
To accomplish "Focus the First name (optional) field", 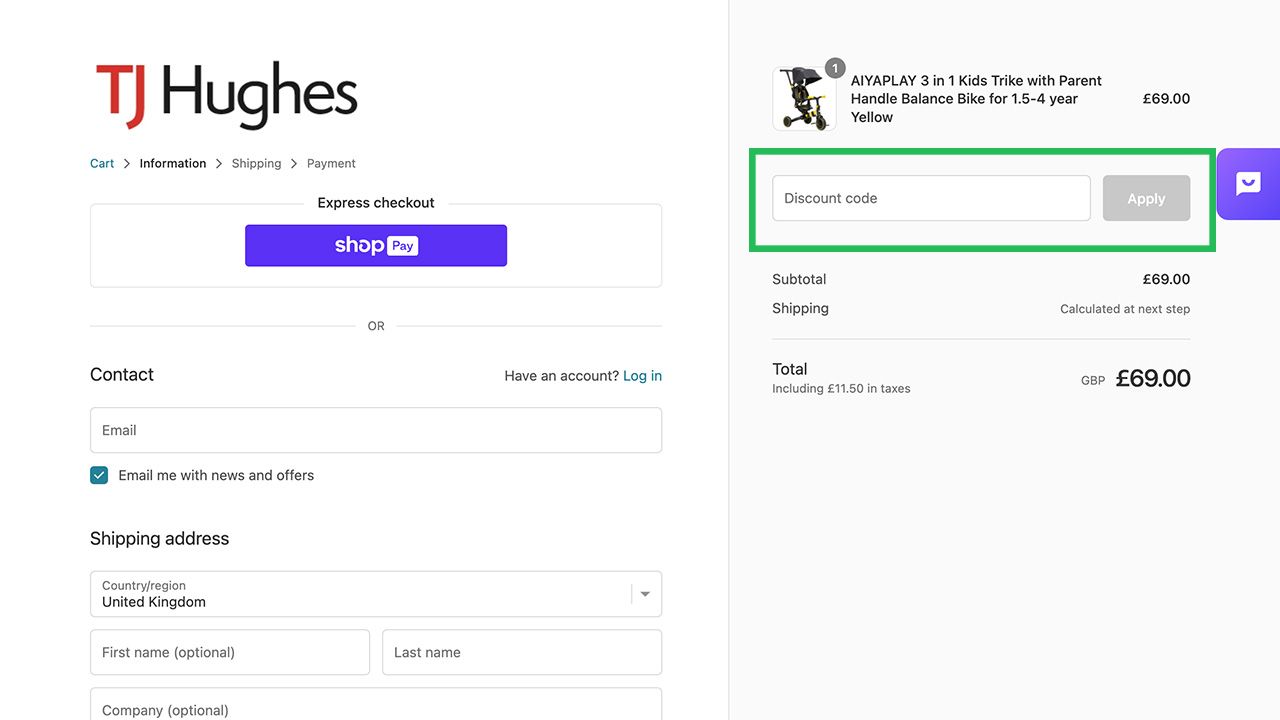I will [x=230, y=652].
